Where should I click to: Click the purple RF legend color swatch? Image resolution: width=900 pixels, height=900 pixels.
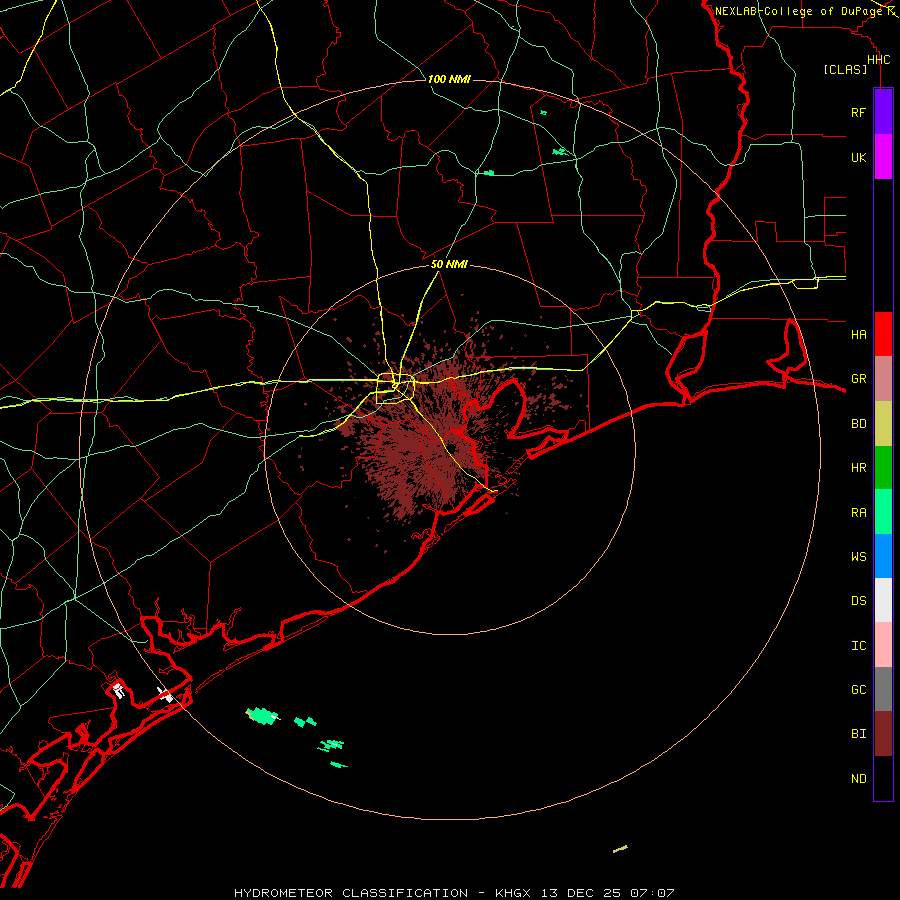point(883,112)
